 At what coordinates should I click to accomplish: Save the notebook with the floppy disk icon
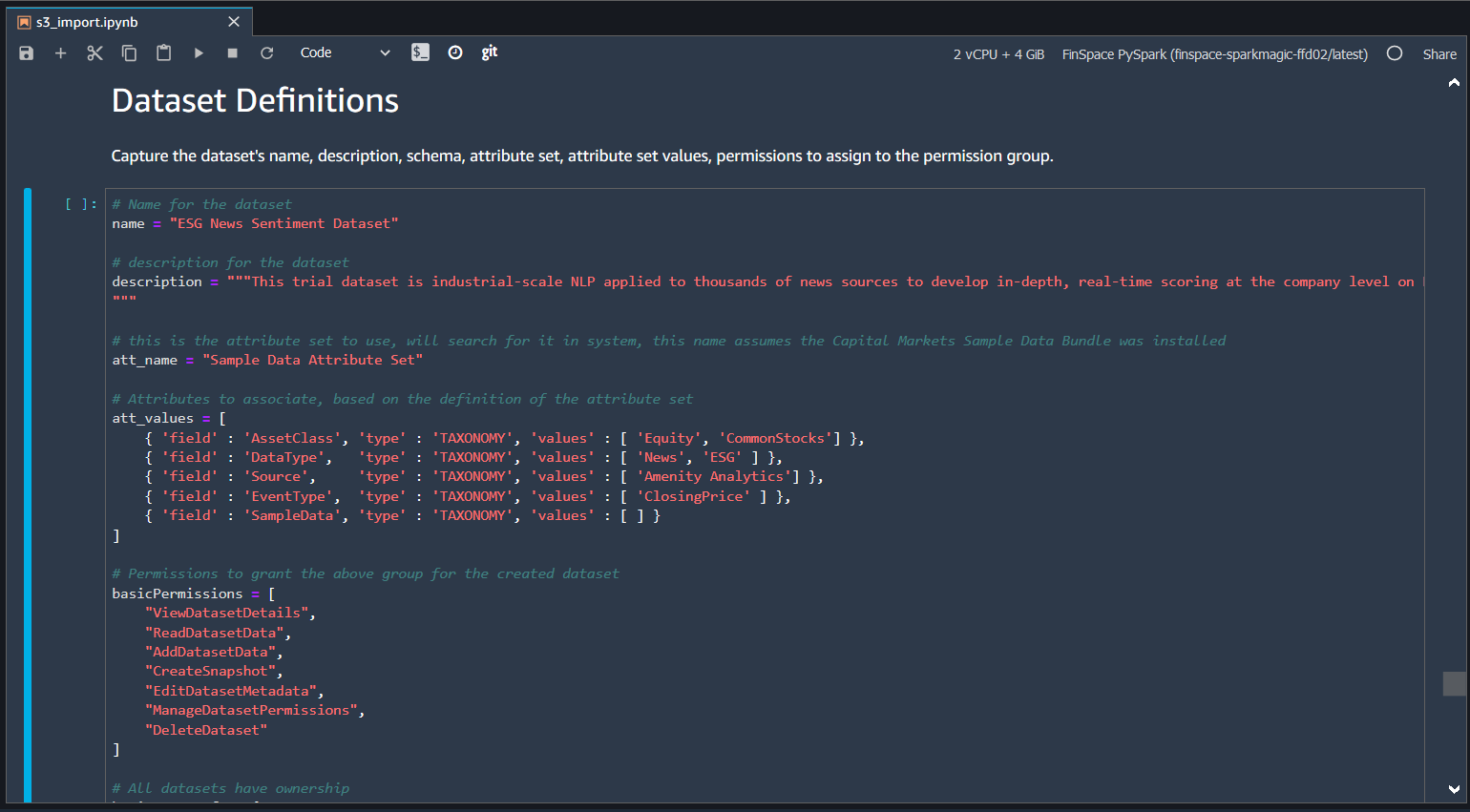click(27, 53)
